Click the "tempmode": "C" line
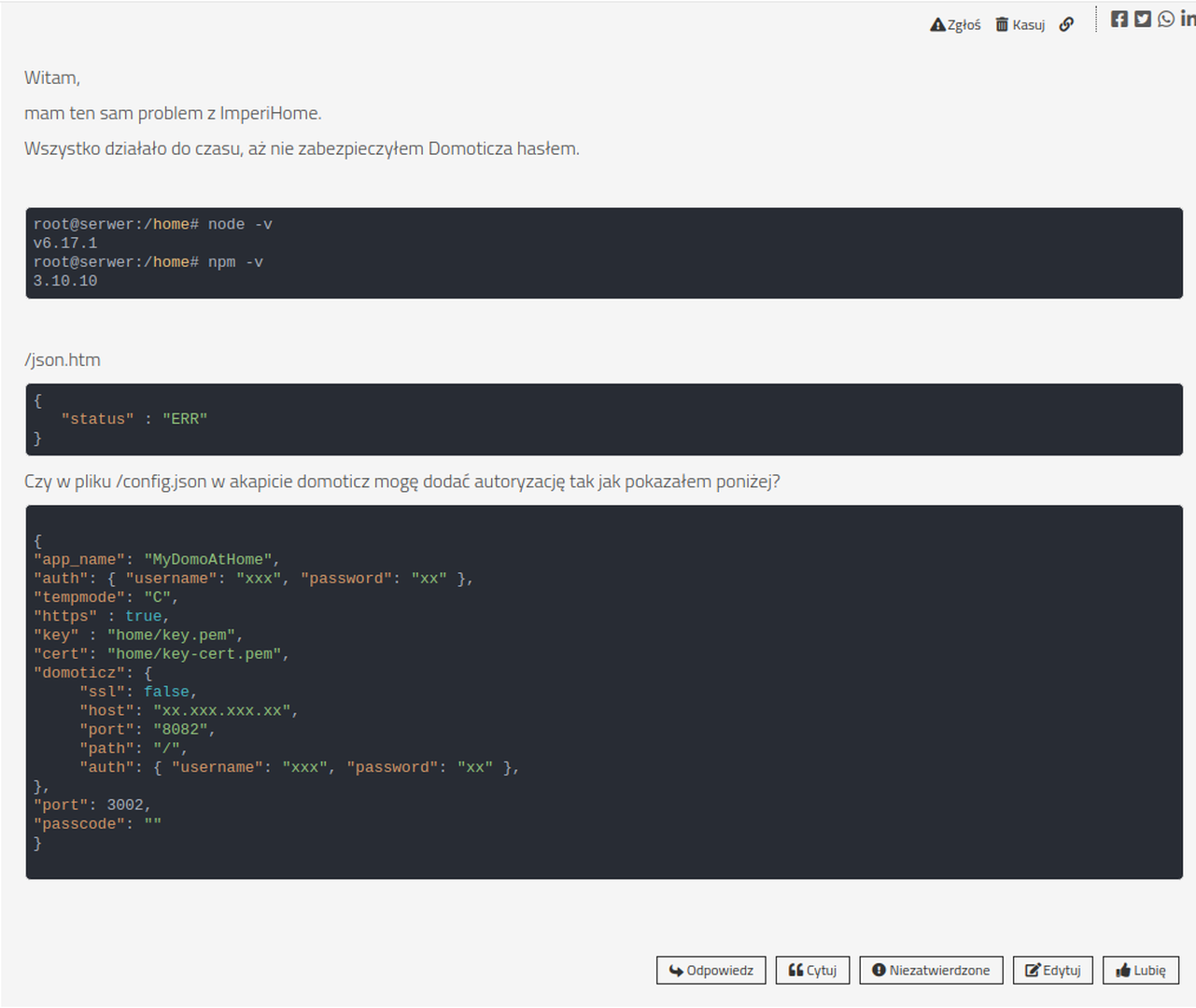This screenshot has height=1008, width=1196. (106, 597)
